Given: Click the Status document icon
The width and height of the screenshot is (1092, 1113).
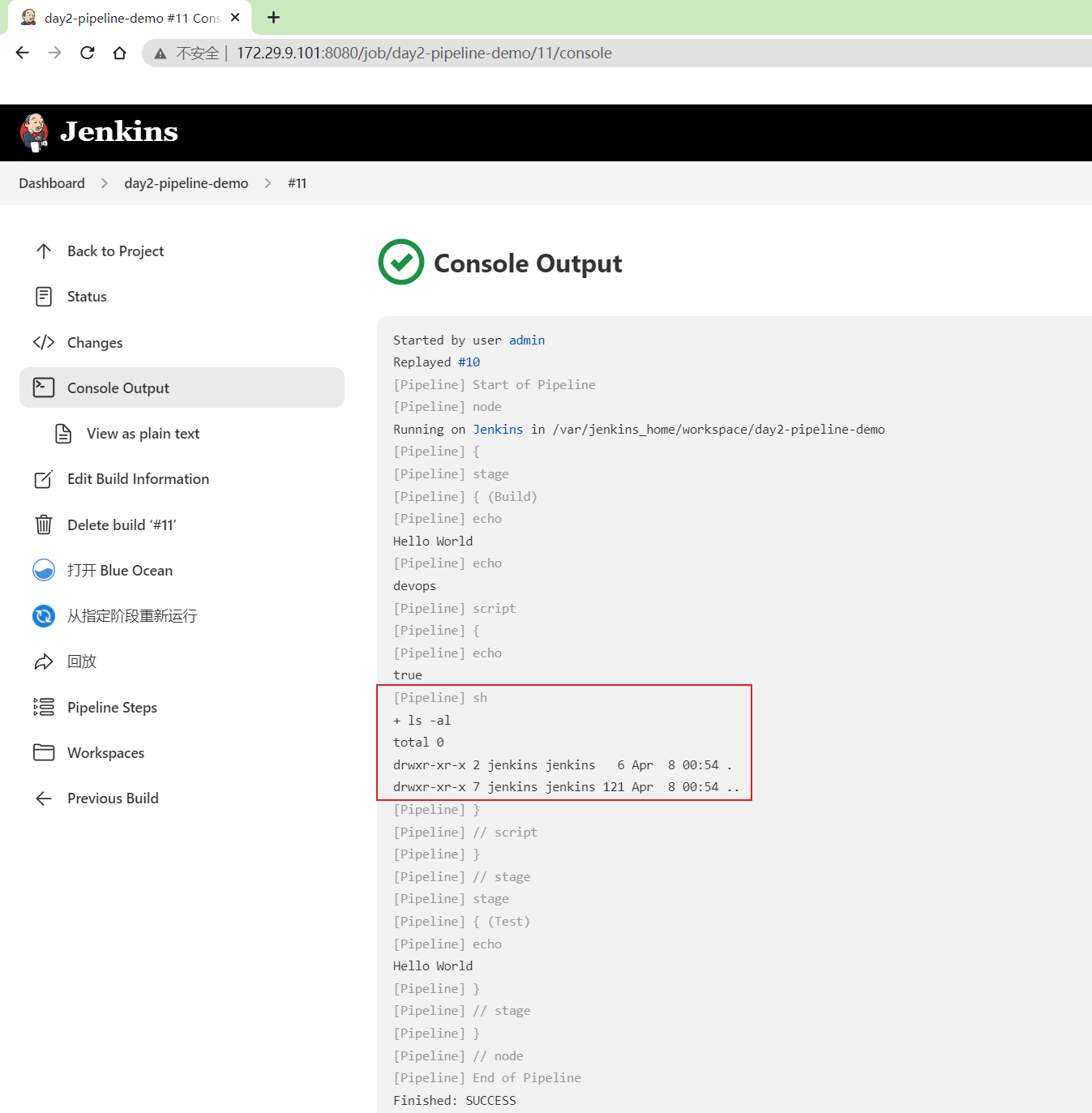Looking at the screenshot, I should (44, 297).
